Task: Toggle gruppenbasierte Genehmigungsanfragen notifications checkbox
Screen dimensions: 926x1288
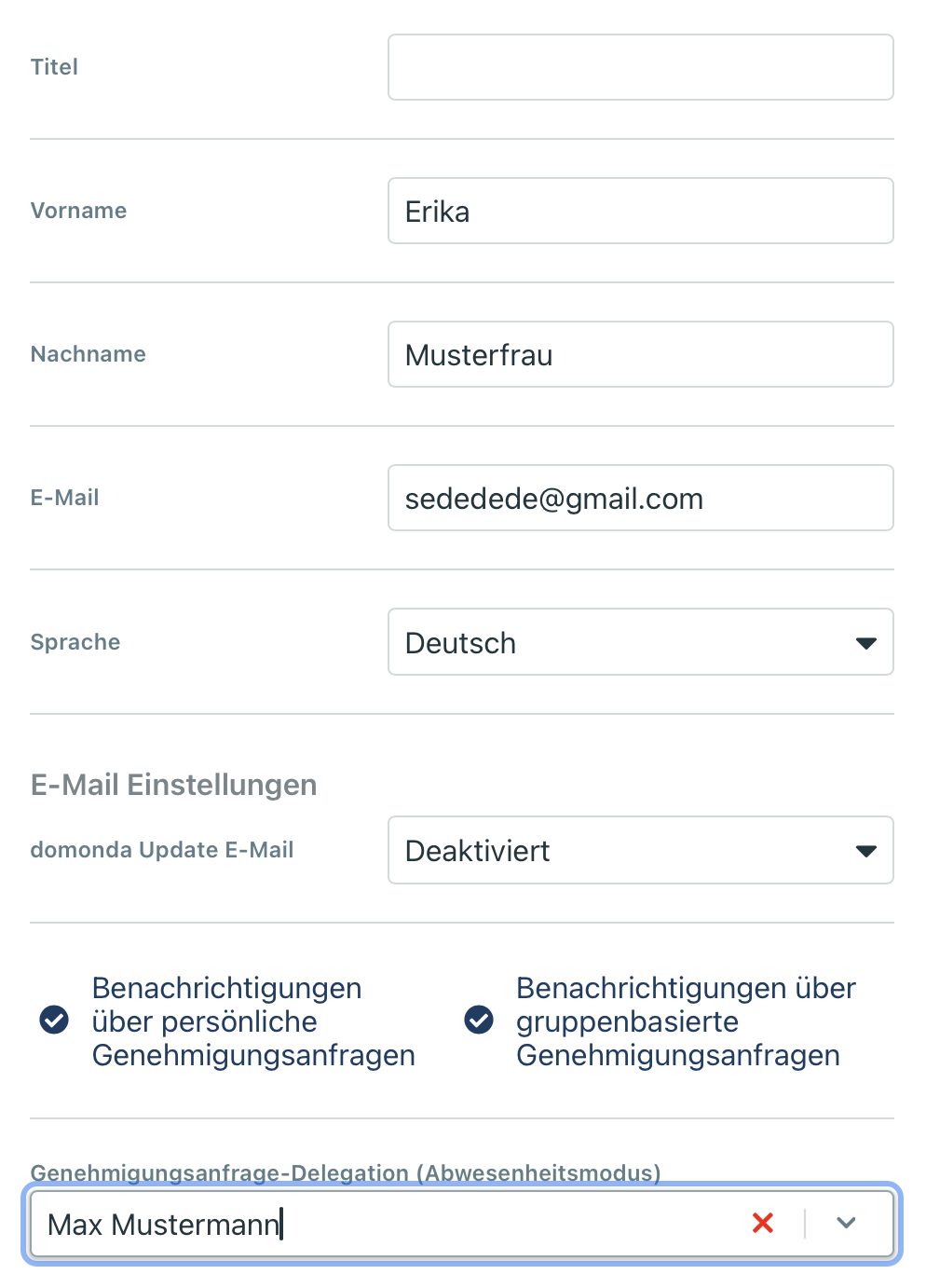Action: click(479, 1021)
